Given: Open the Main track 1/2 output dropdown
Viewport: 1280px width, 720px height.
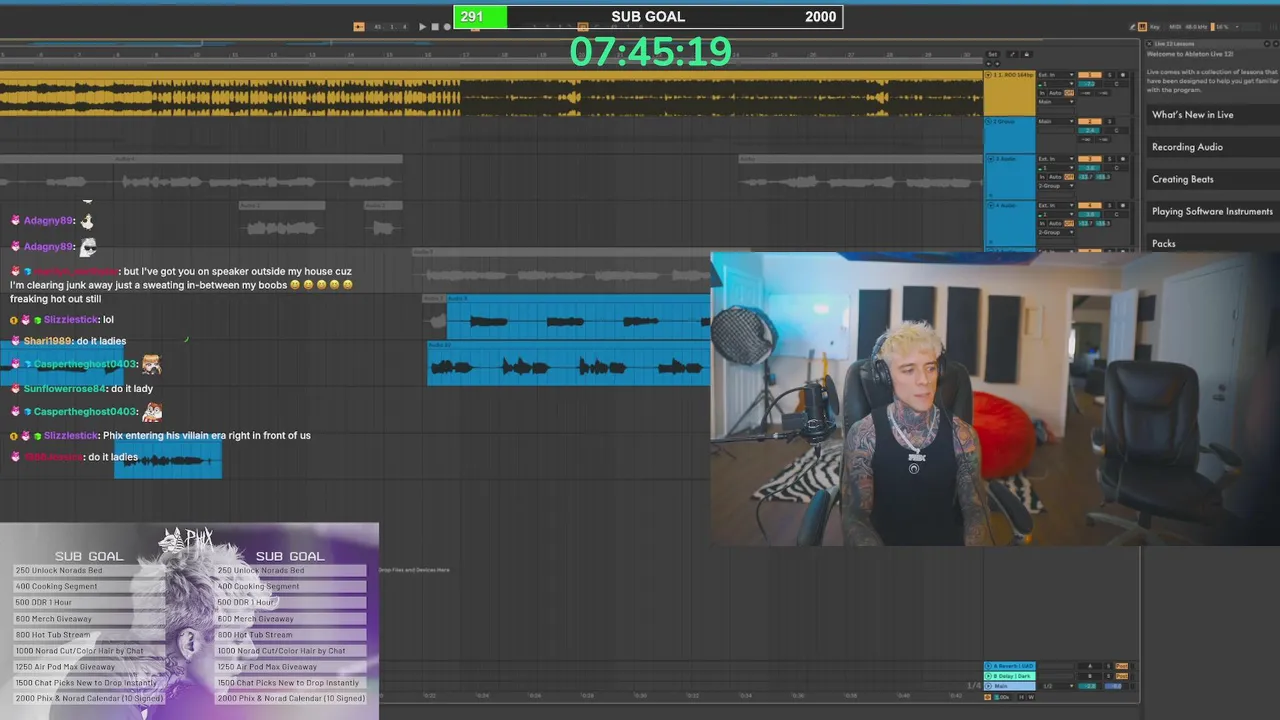Looking at the screenshot, I should click(1057, 686).
